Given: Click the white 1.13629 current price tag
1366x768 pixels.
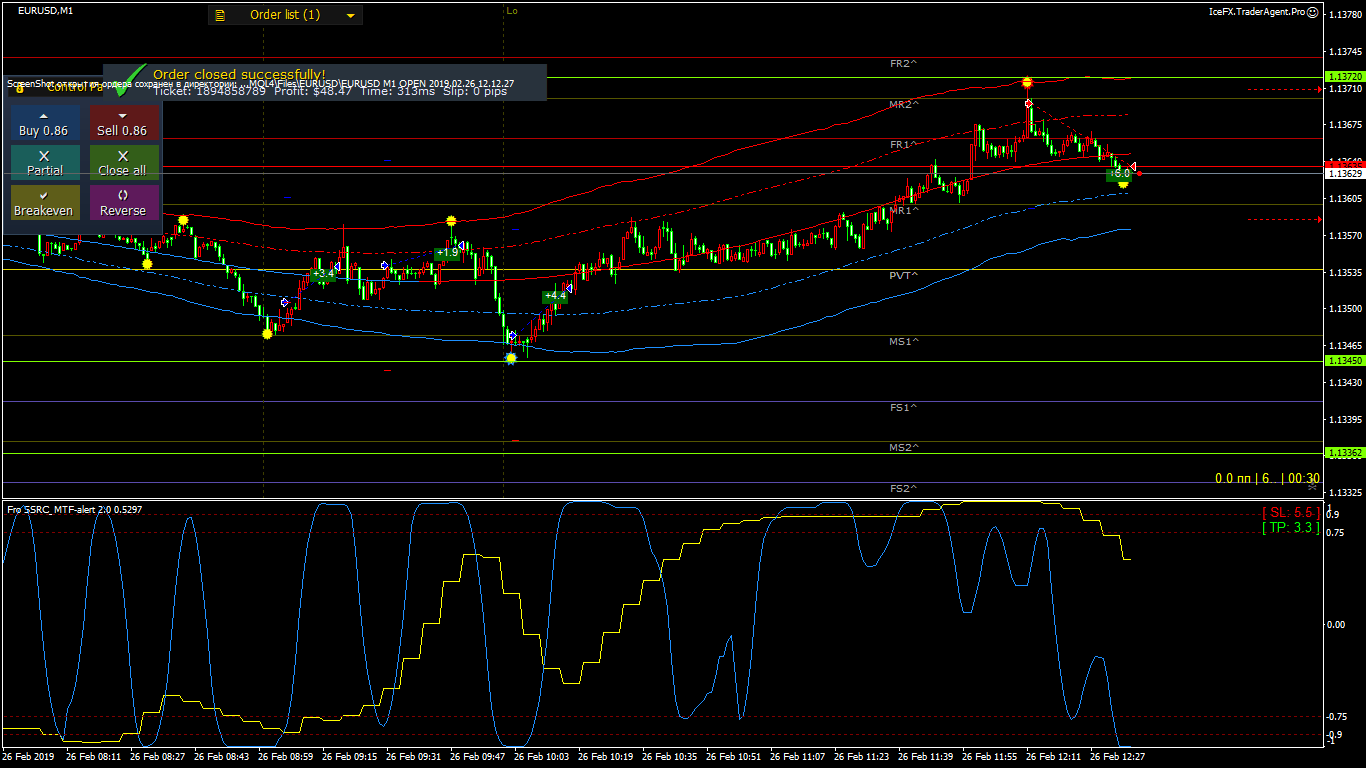Looking at the screenshot, I should point(1344,174).
